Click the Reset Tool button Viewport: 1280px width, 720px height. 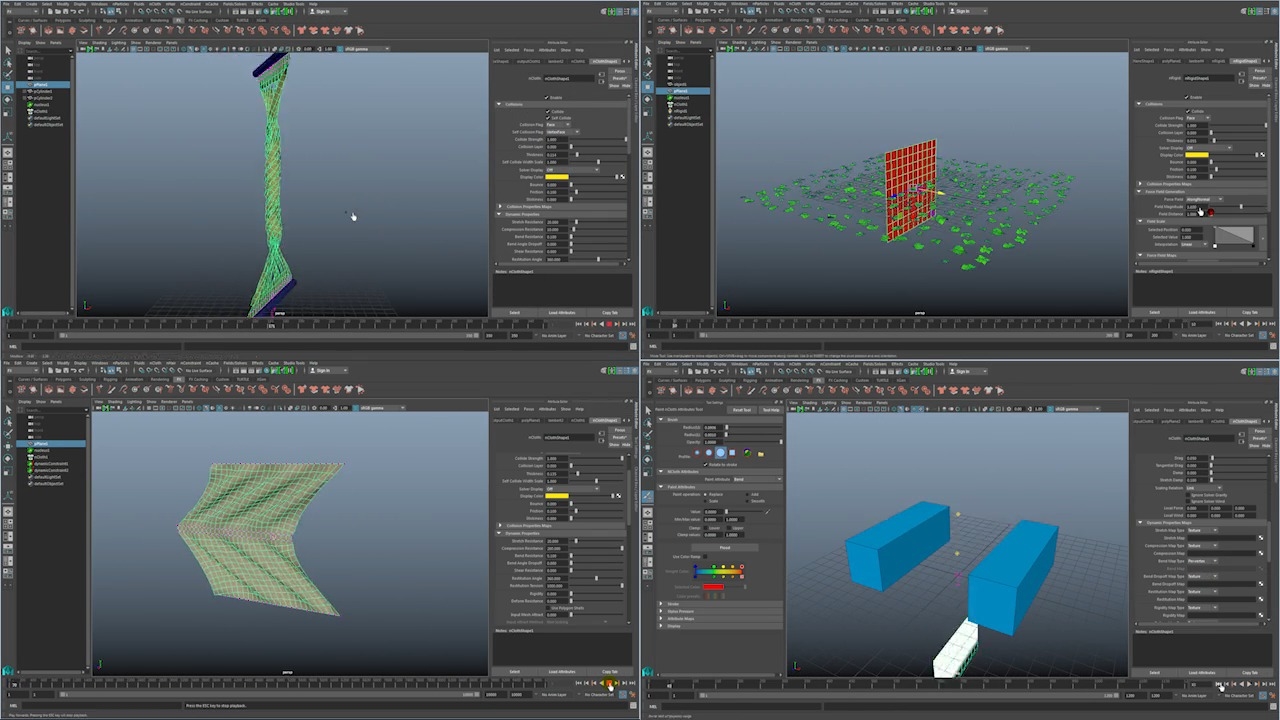tap(742, 410)
